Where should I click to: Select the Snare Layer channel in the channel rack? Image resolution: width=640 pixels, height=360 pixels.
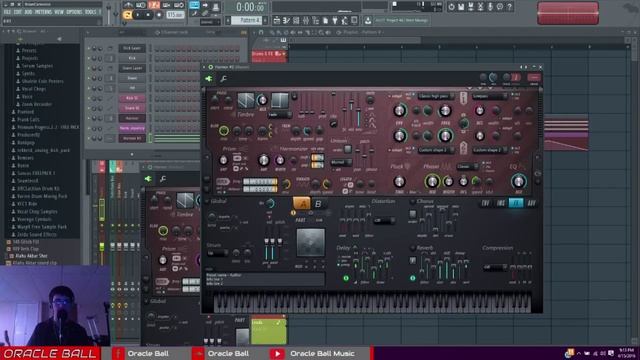(x=132, y=68)
